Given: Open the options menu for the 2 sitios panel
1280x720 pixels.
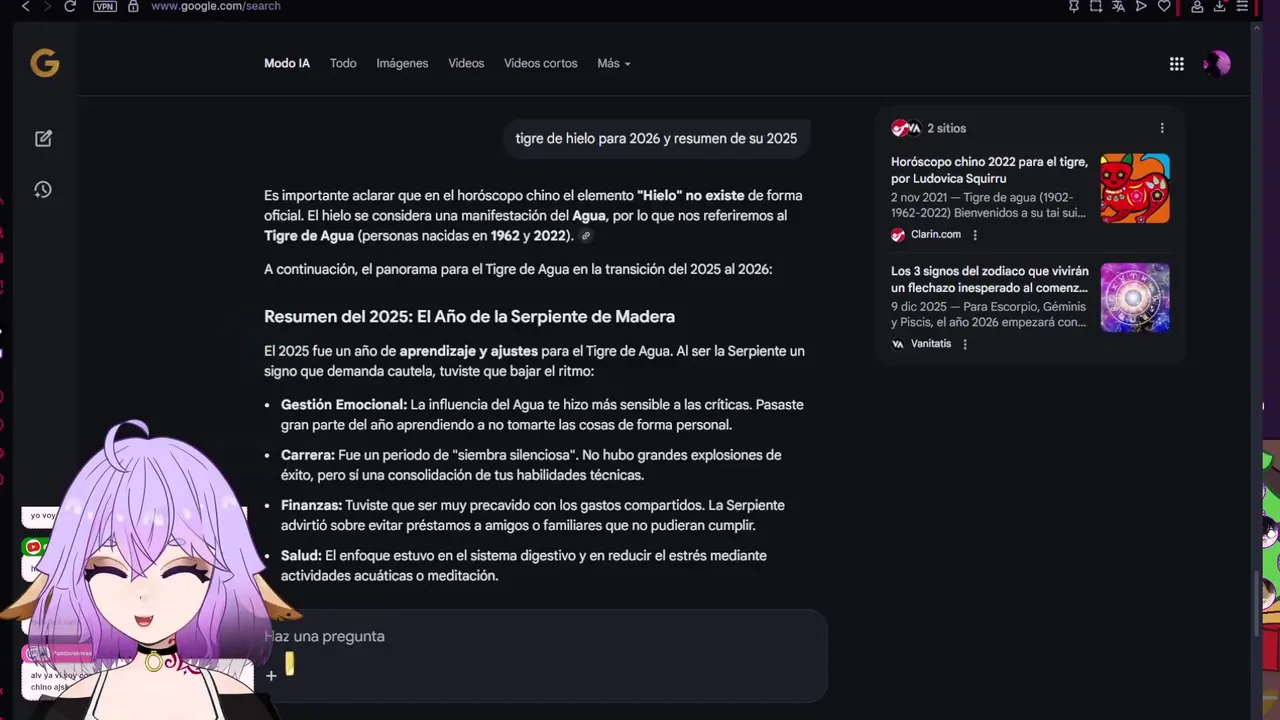Looking at the screenshot, I should click(x=1161, y=128).
